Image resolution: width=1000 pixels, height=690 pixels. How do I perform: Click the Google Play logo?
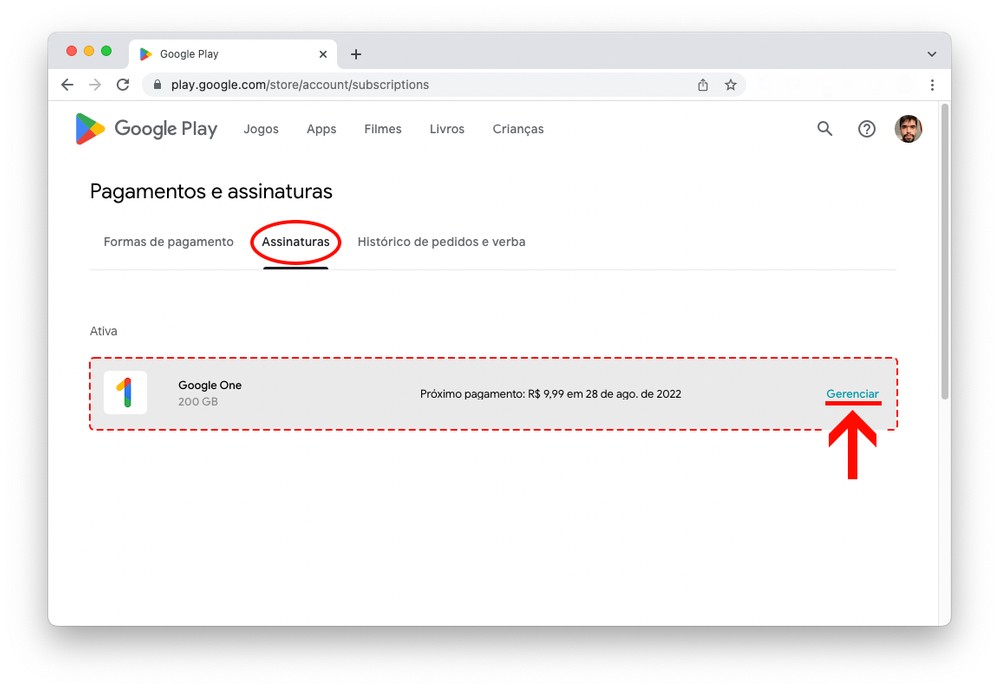click(146, 129)
